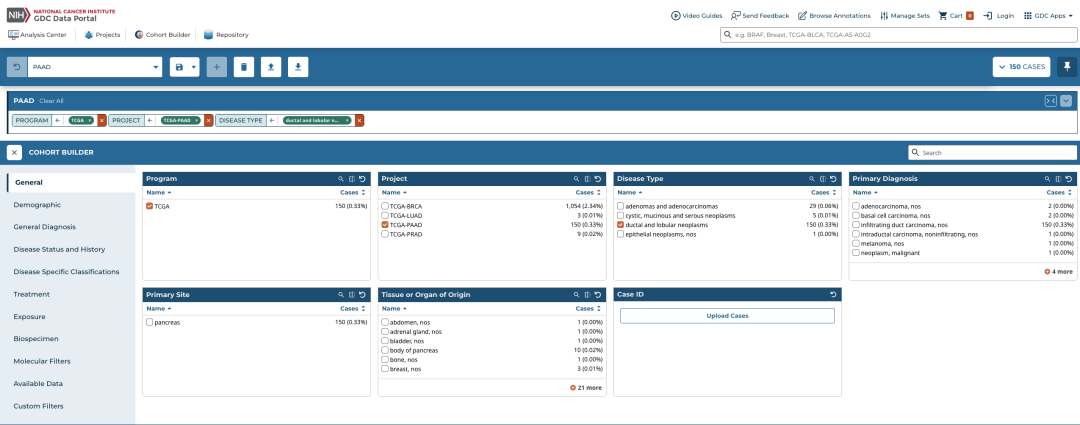Click the Cohort Builder search field
This screenshot has height=425, width=1080.
pyautogui.click(x=992, y=152)
